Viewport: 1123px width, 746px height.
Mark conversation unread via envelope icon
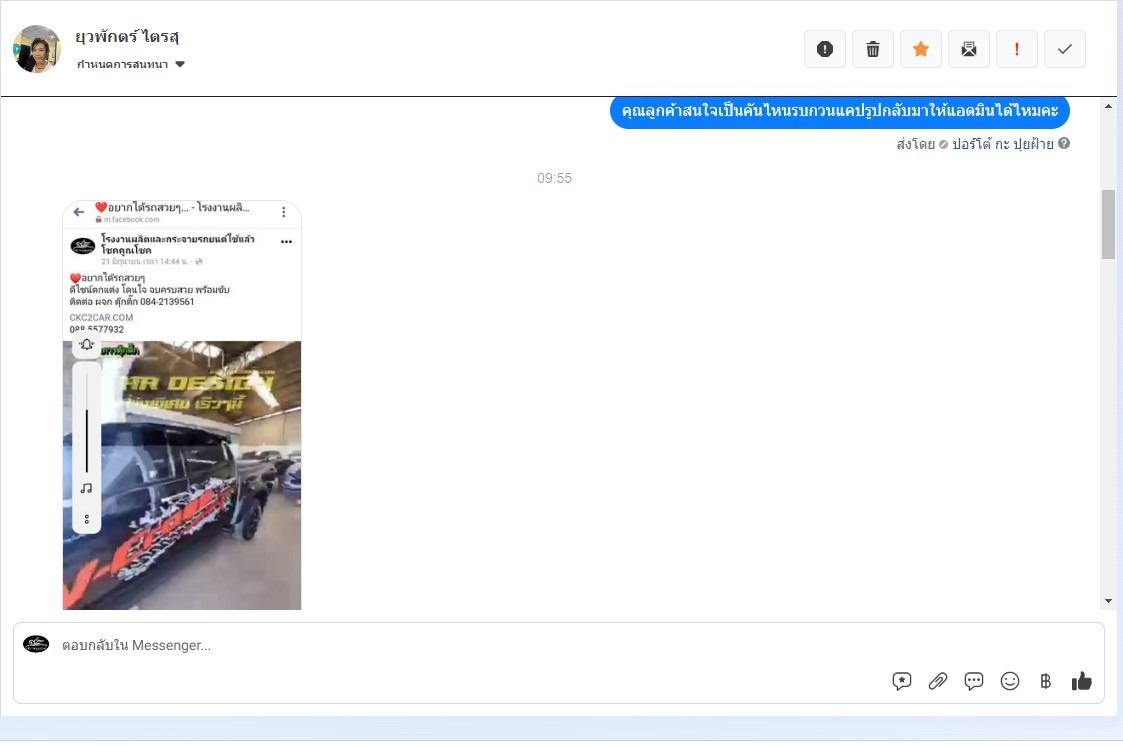tap(969, 49)
